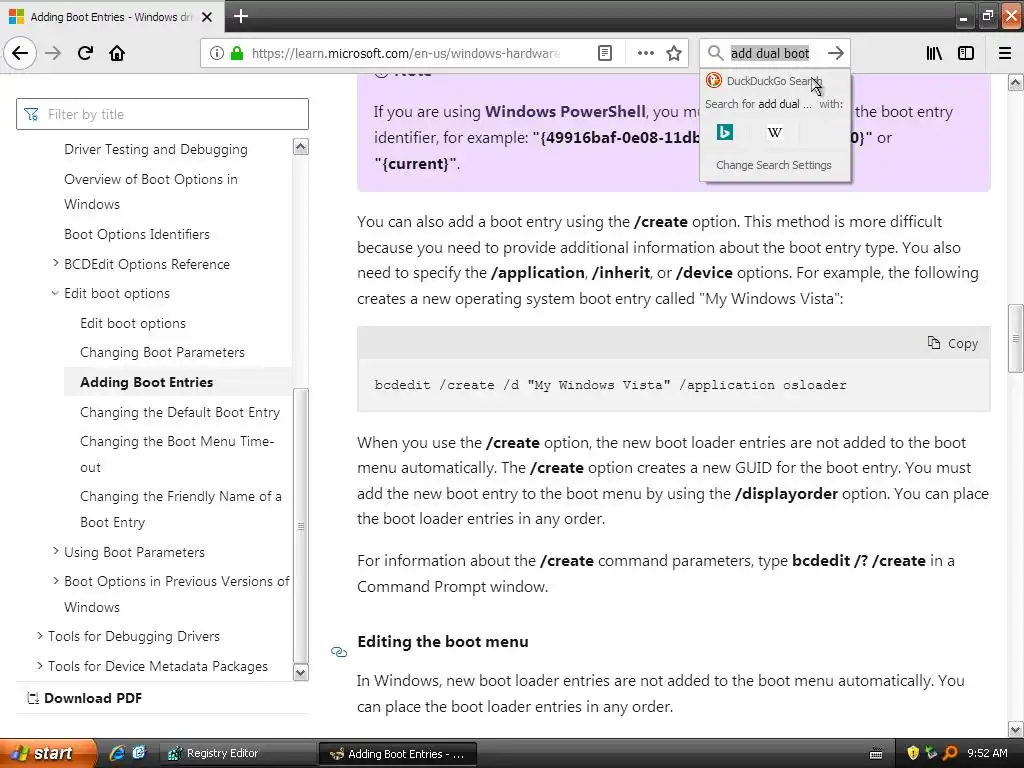
Task: Click Adding Boot Entries taskbar button
Action: click(x=398, y=754)
